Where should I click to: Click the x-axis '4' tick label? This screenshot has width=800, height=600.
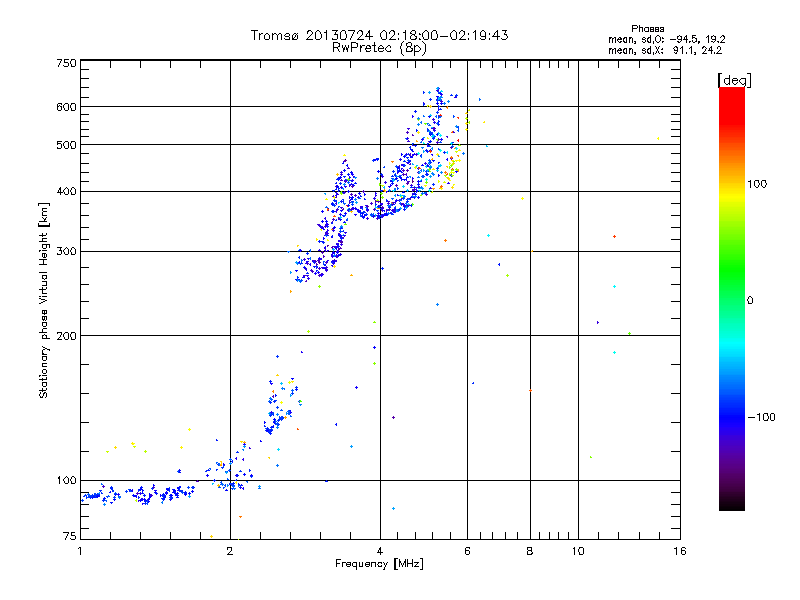click(x=380, y=551)
